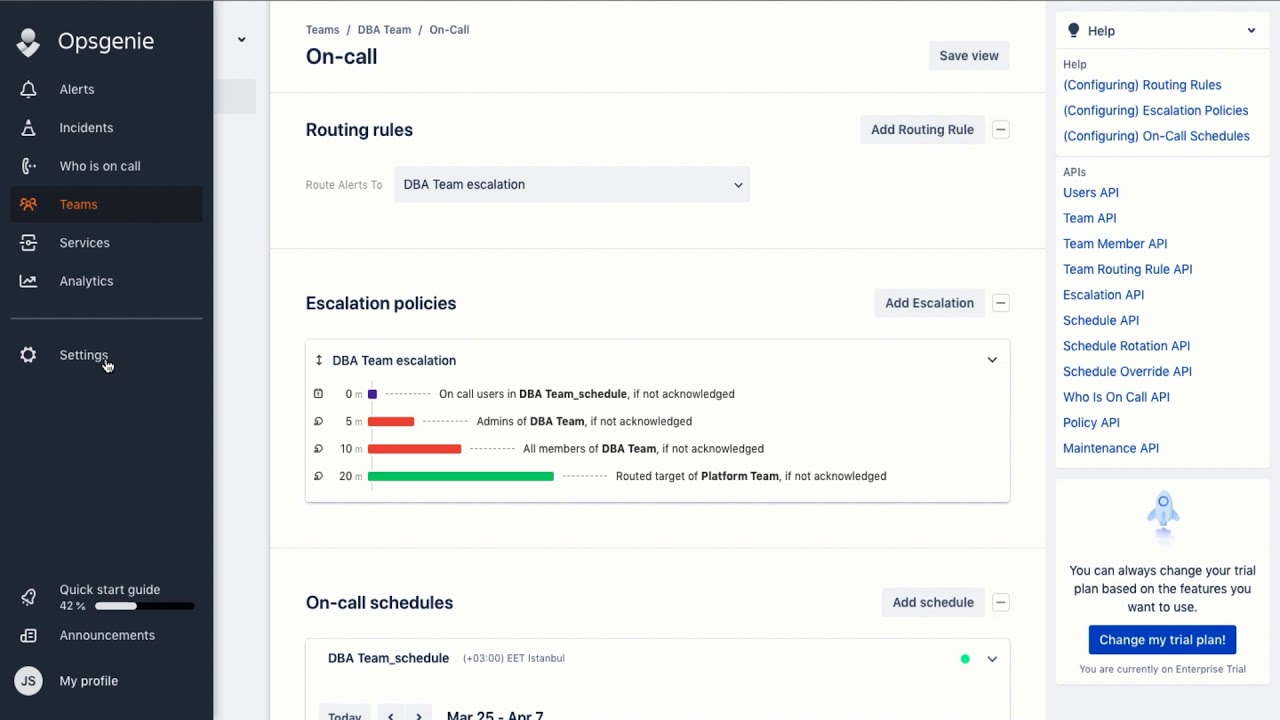
Task: Go to next schedule period arrow
Action: pos(419,716)
